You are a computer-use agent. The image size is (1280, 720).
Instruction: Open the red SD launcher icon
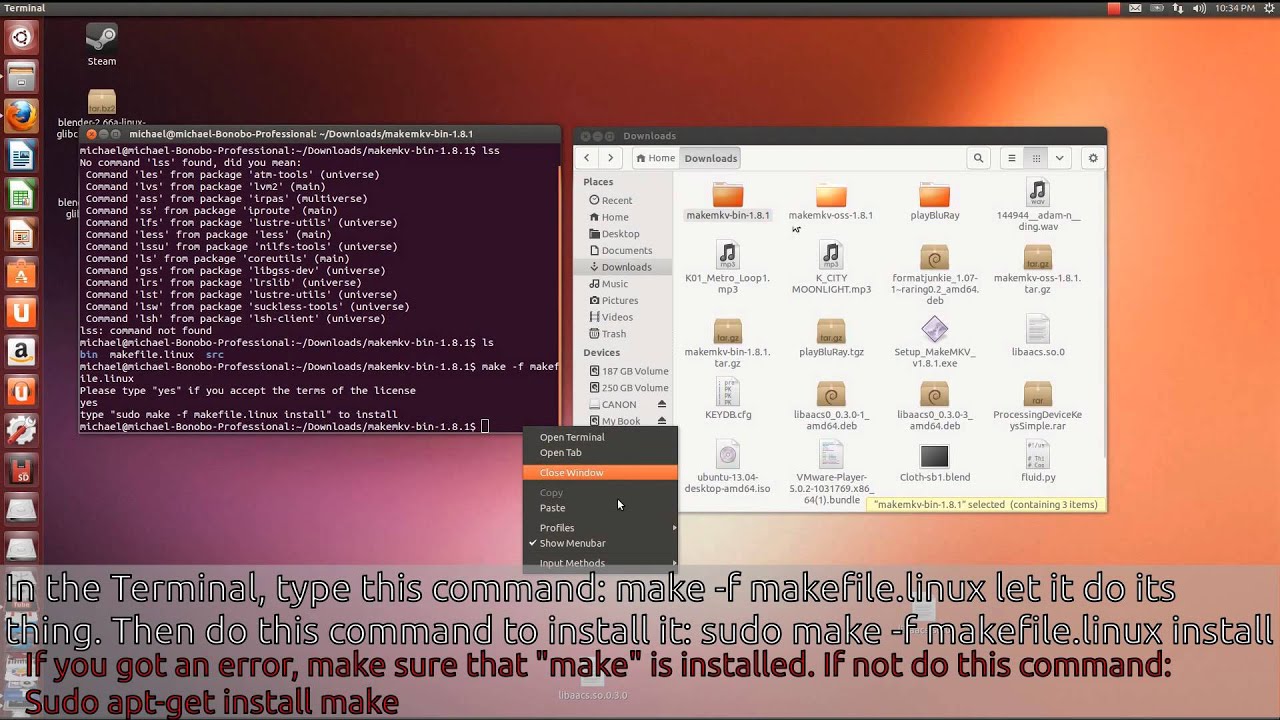(21, 469)
